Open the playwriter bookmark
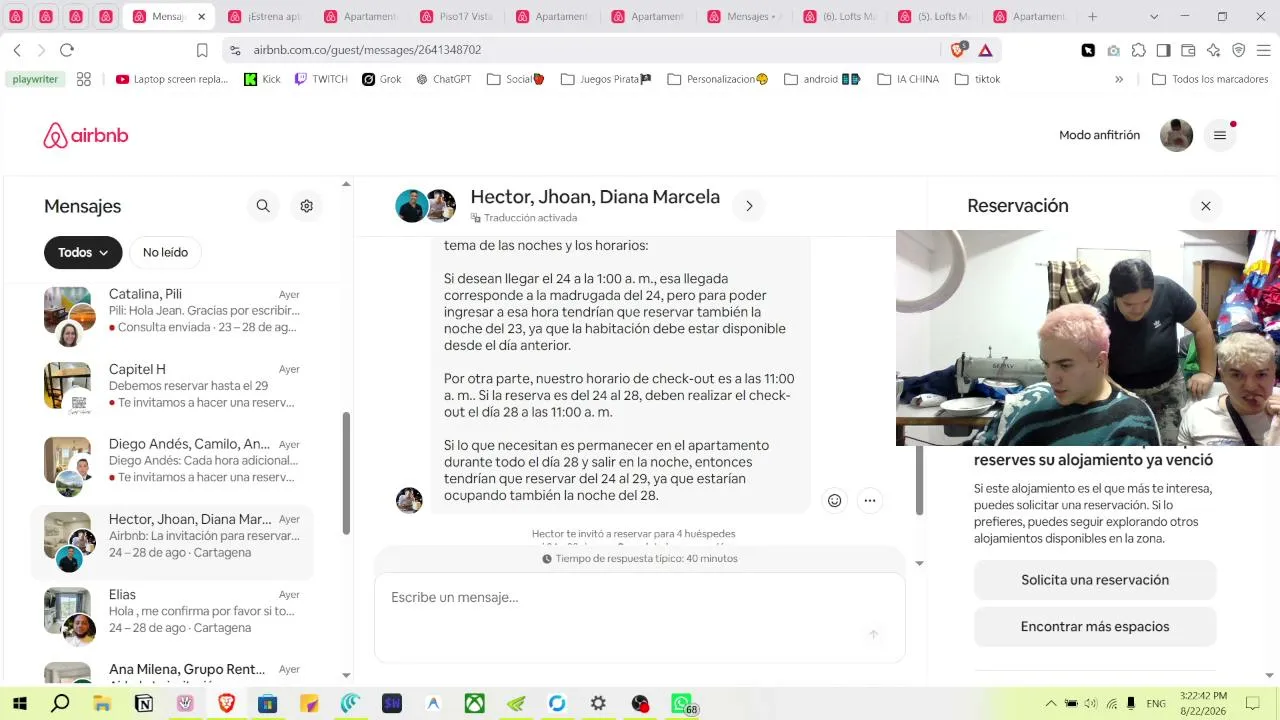Screen dimensions: 1280x720 point(35,79)
